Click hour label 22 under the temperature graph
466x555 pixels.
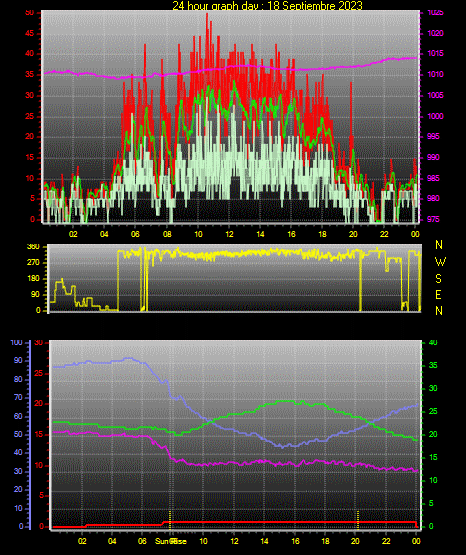point(386,541)
